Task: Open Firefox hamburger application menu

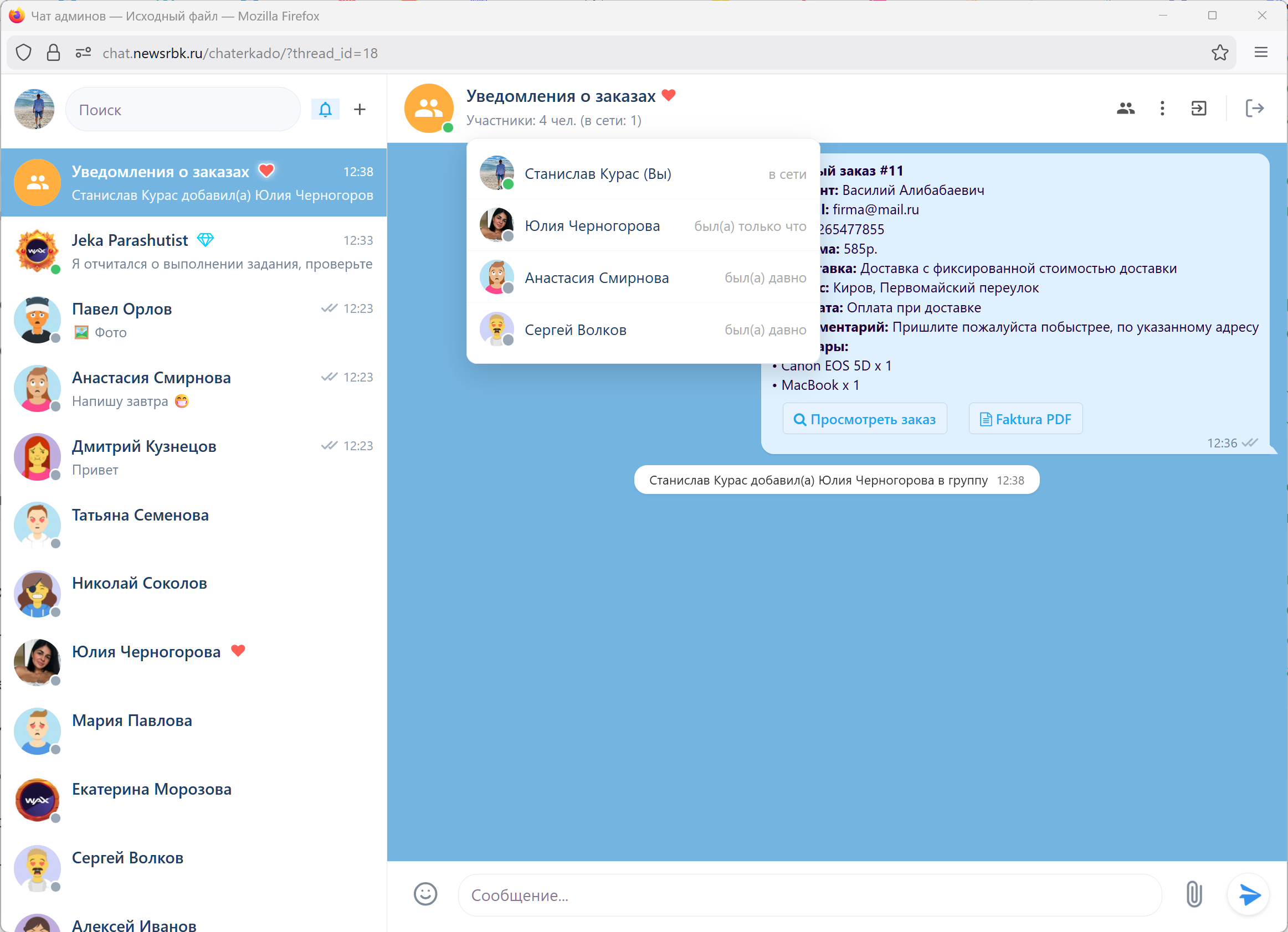Action: [x=1261, y=53]
